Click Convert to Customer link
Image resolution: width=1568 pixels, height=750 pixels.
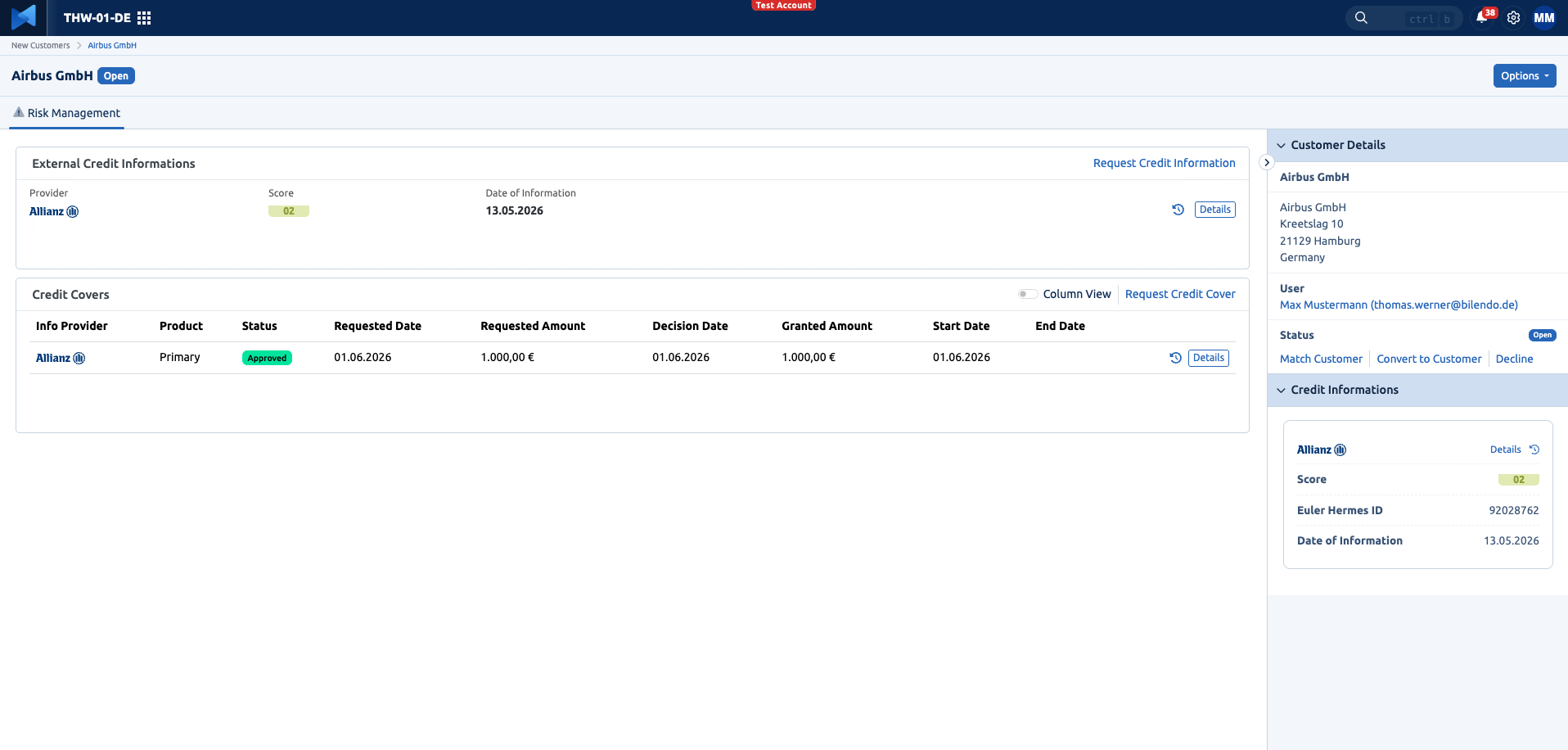click(x=1430, y=359)
